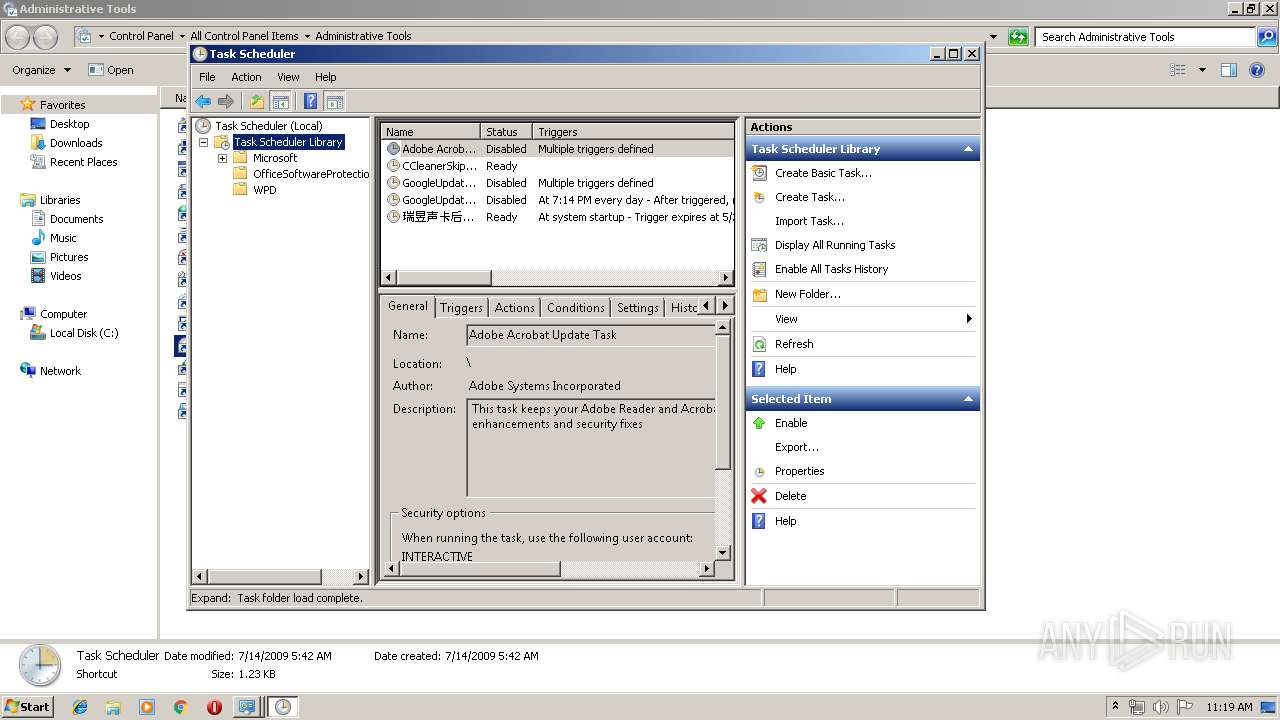Click the Create Task icon

point(760,197)
